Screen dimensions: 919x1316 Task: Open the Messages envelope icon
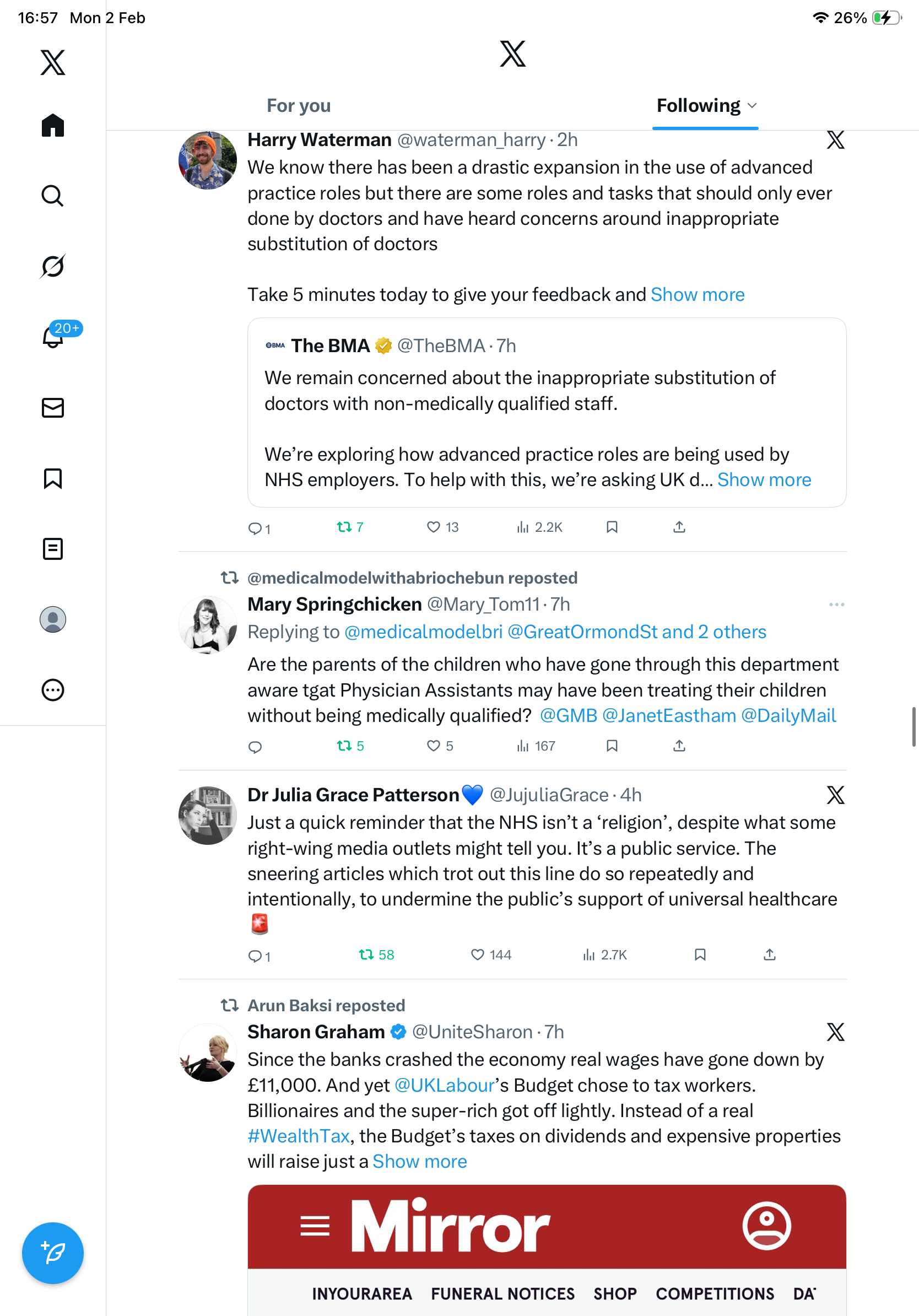point(53,407)
